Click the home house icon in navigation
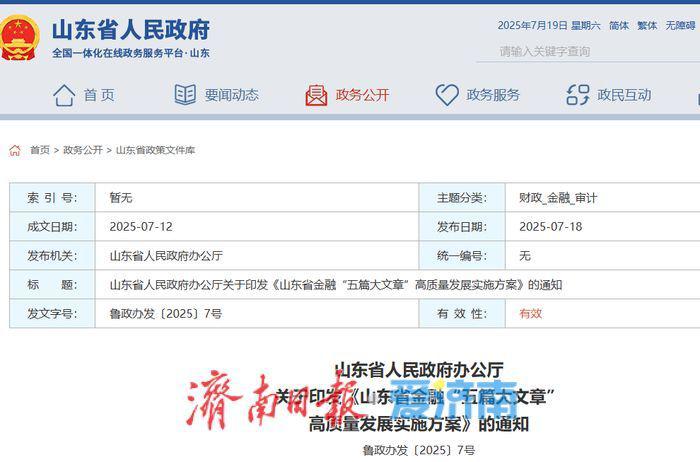The image size is (700, 462). pos(64,95)
